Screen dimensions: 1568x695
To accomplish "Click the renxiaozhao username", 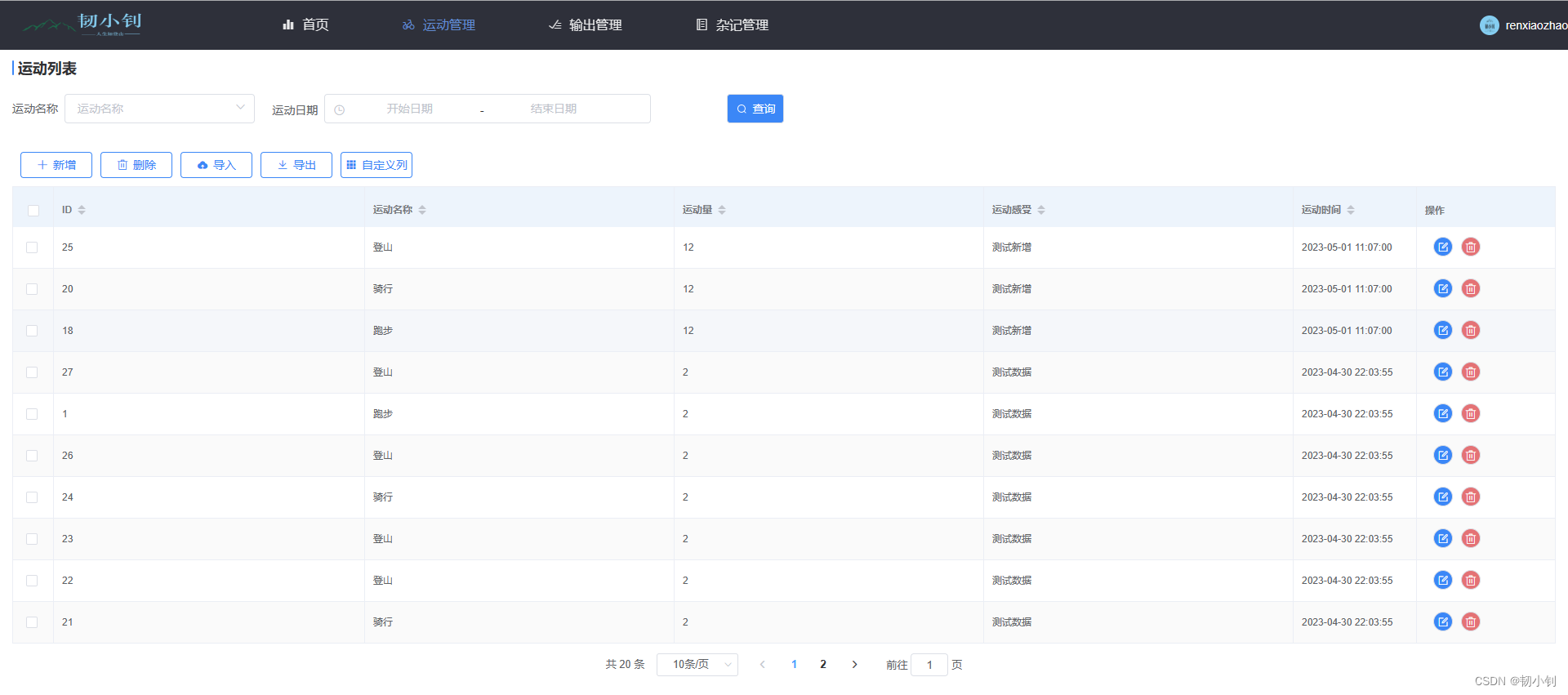I will (1536, 25).
